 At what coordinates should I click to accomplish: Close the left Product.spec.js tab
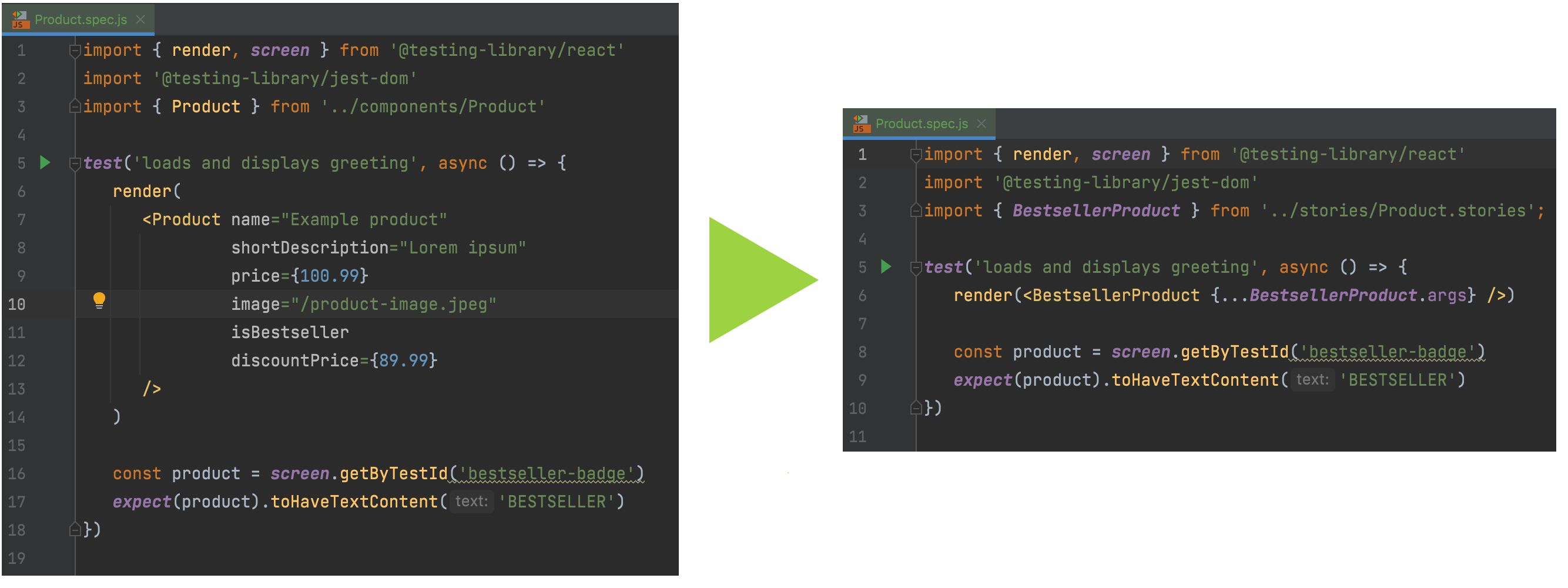[140, 19]
